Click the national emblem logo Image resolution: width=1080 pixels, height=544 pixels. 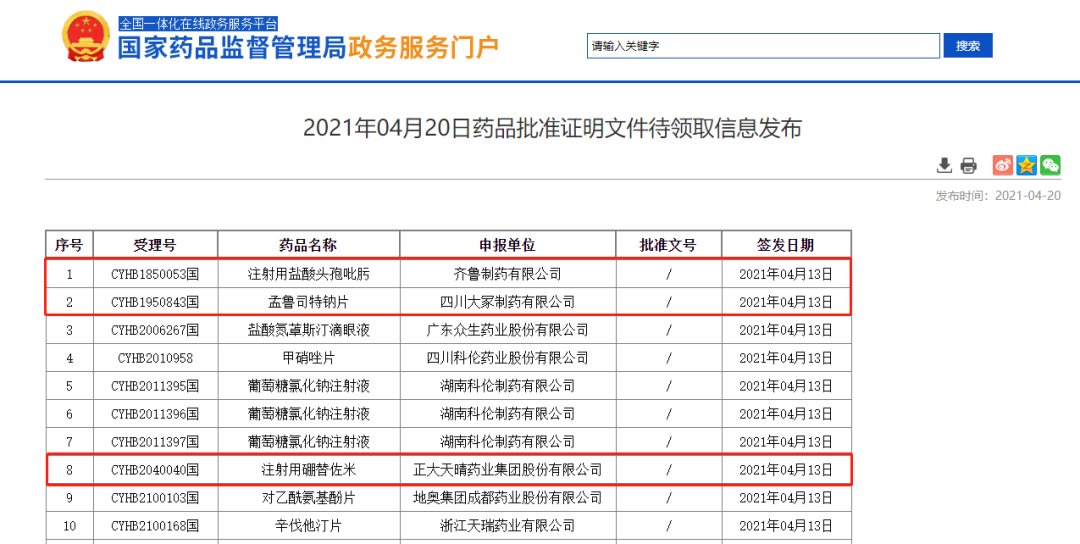(85, 39)
